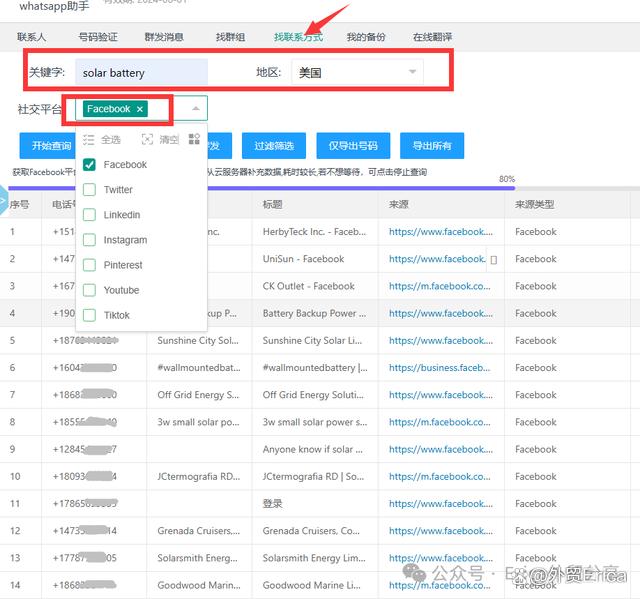The image size is (640, 599).
Task: Open the Sunshine City Solar source link
Action: coord(441,340)
